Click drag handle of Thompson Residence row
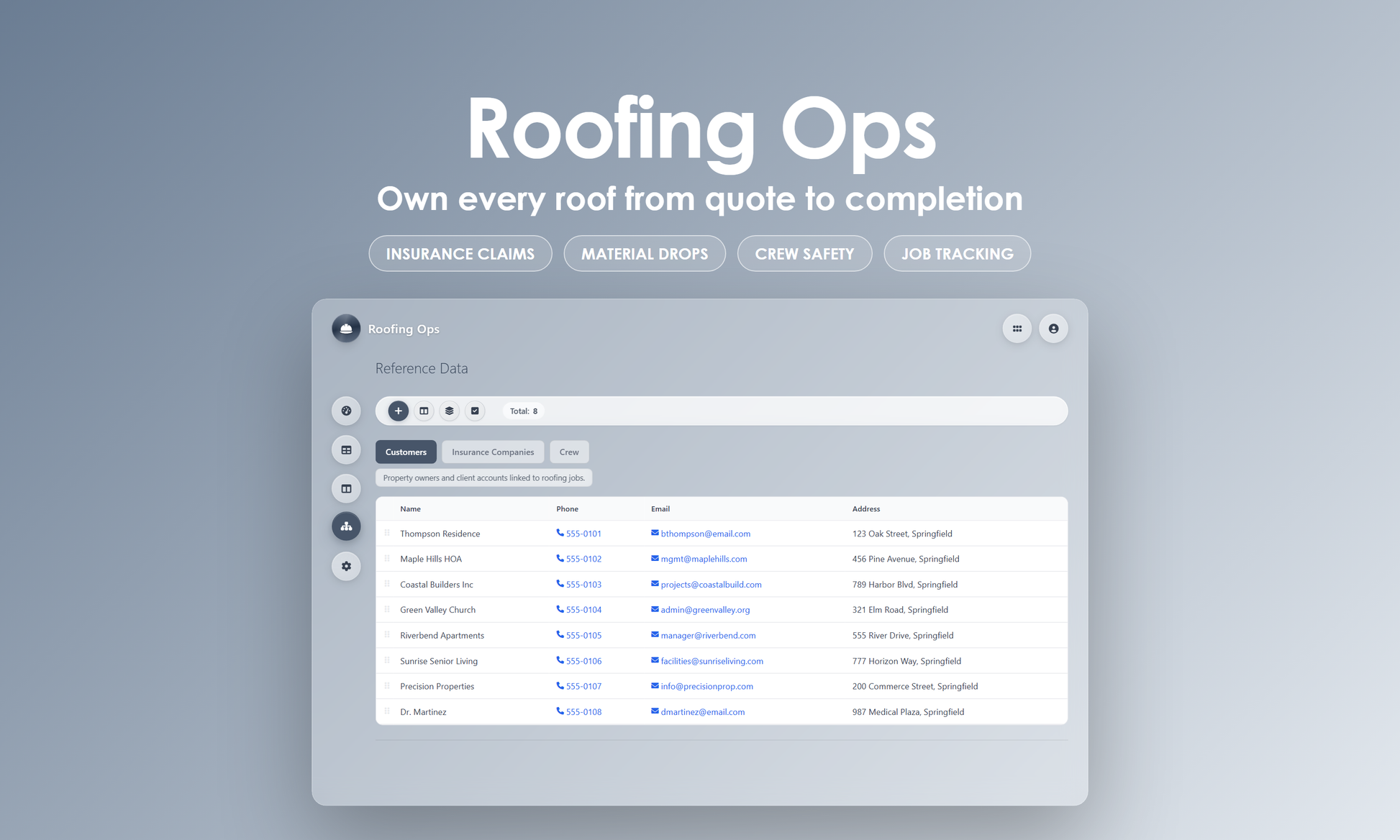This screenshot has width=1400, height=840. (x=387, y=533)
